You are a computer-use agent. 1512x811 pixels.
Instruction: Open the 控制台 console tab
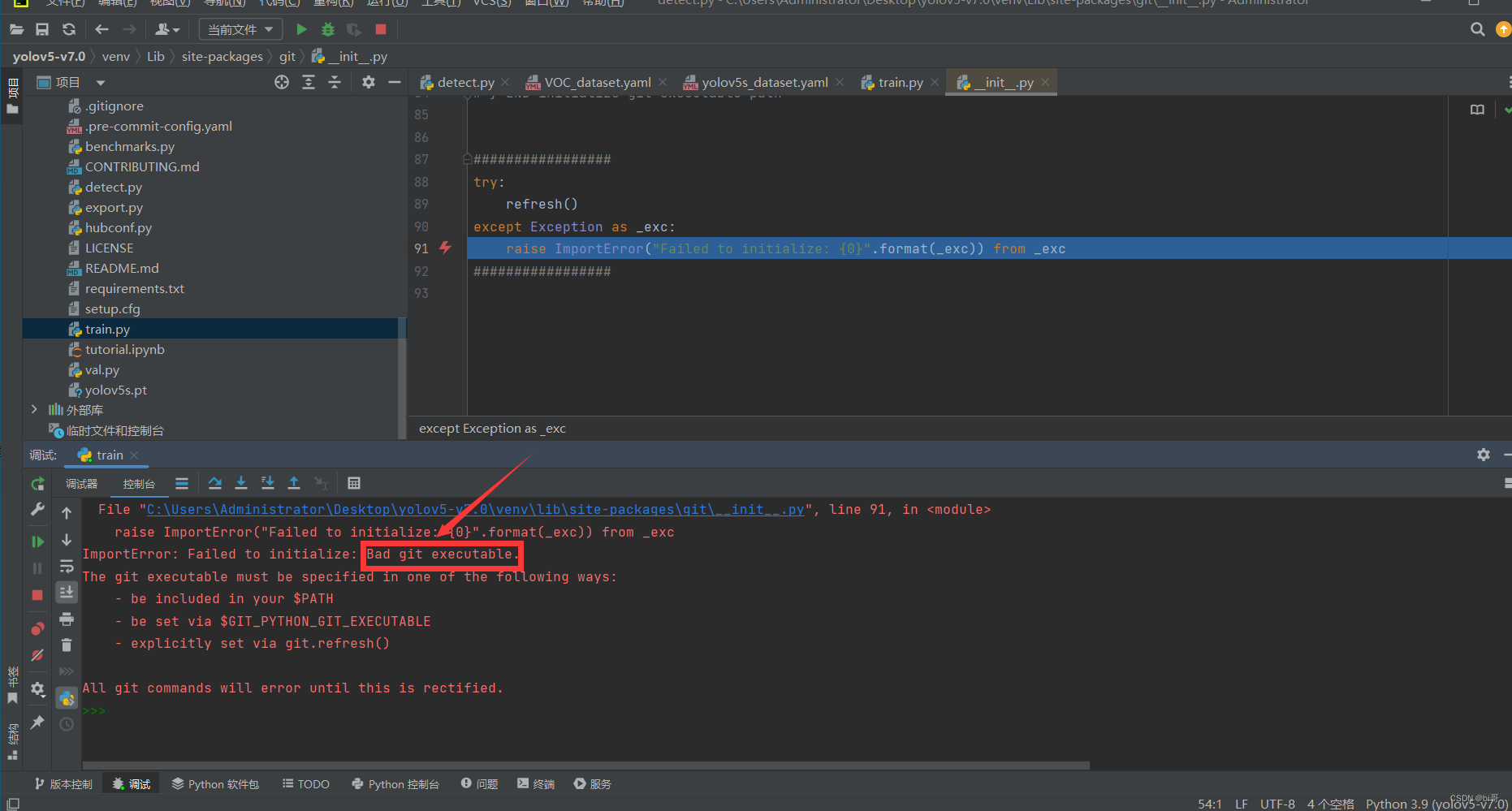(139, 484)
